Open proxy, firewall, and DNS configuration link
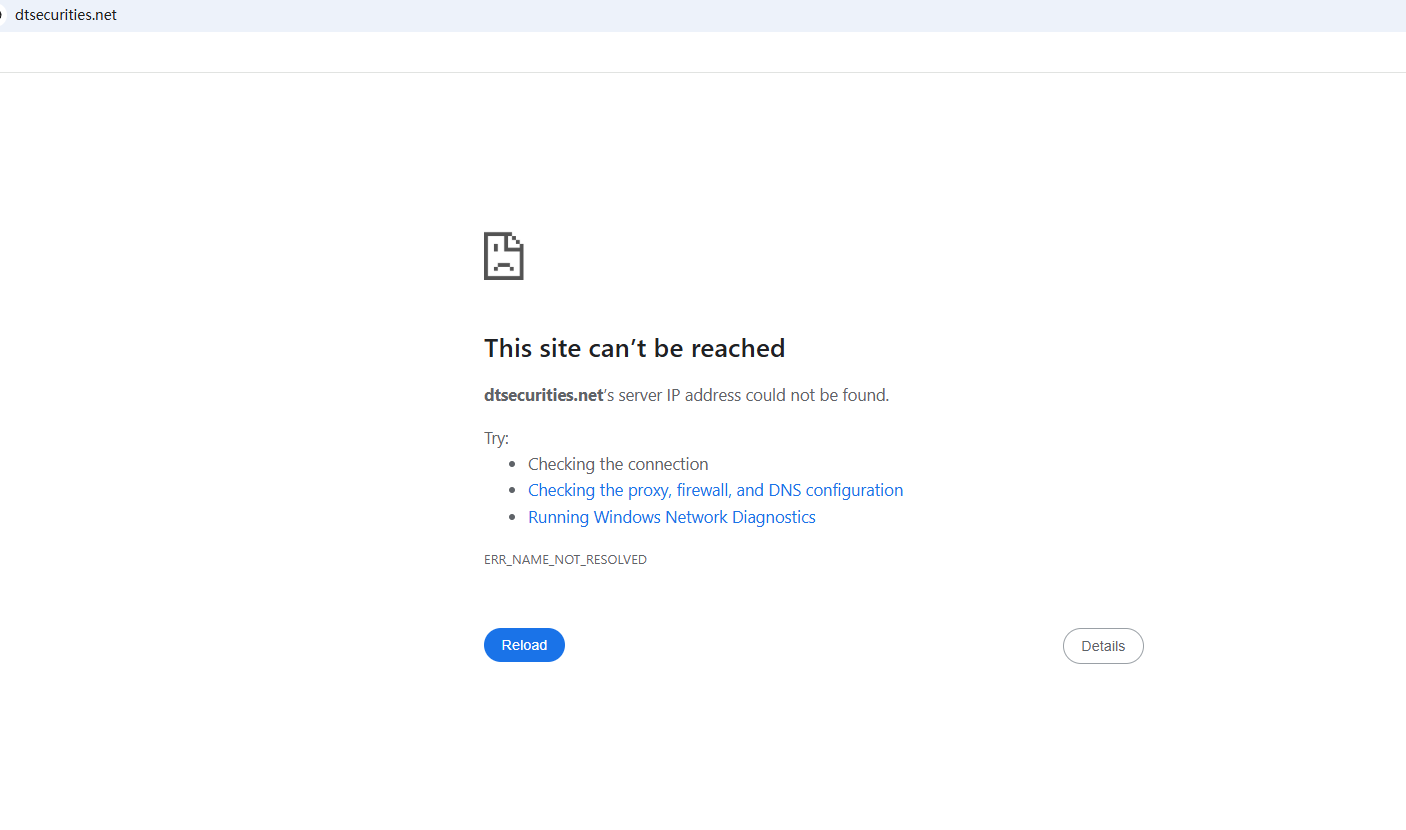The width and height of the screenshot is (1406, 830). click(715, 490)
